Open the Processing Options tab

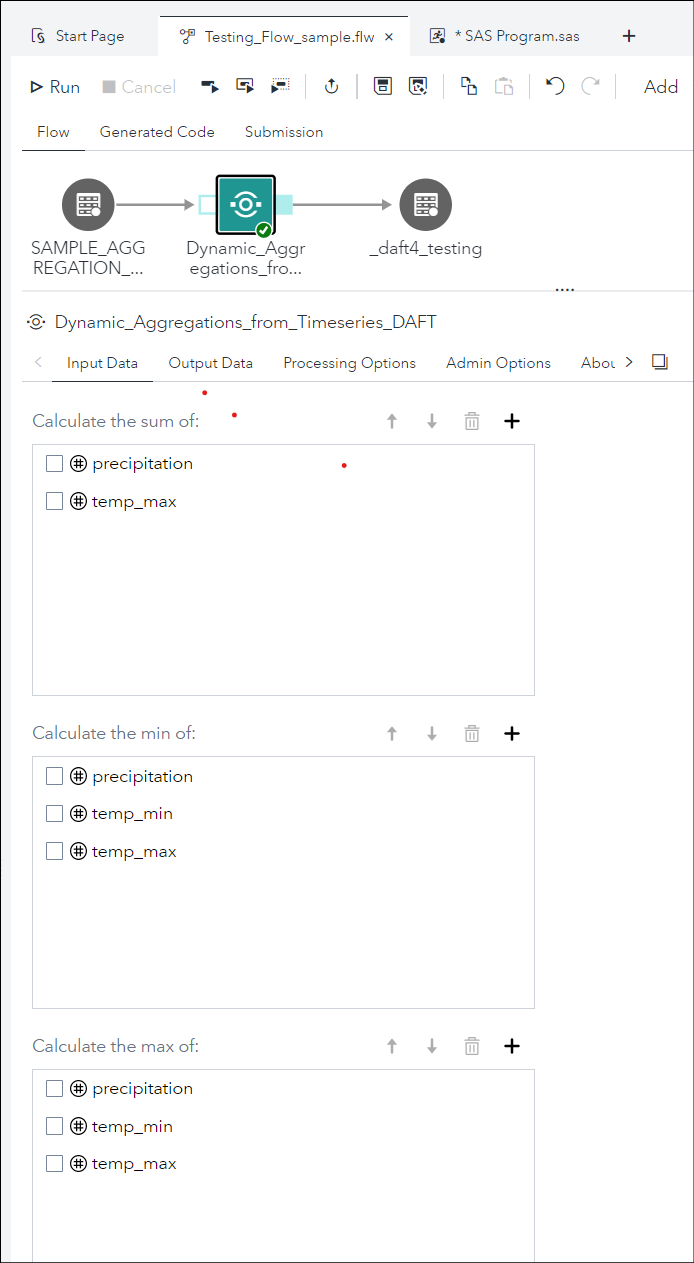349,362
